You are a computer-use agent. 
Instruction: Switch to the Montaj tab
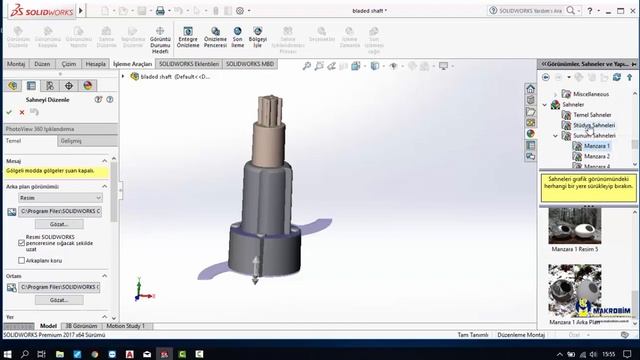pyautogui.click(x=16, y=64)
